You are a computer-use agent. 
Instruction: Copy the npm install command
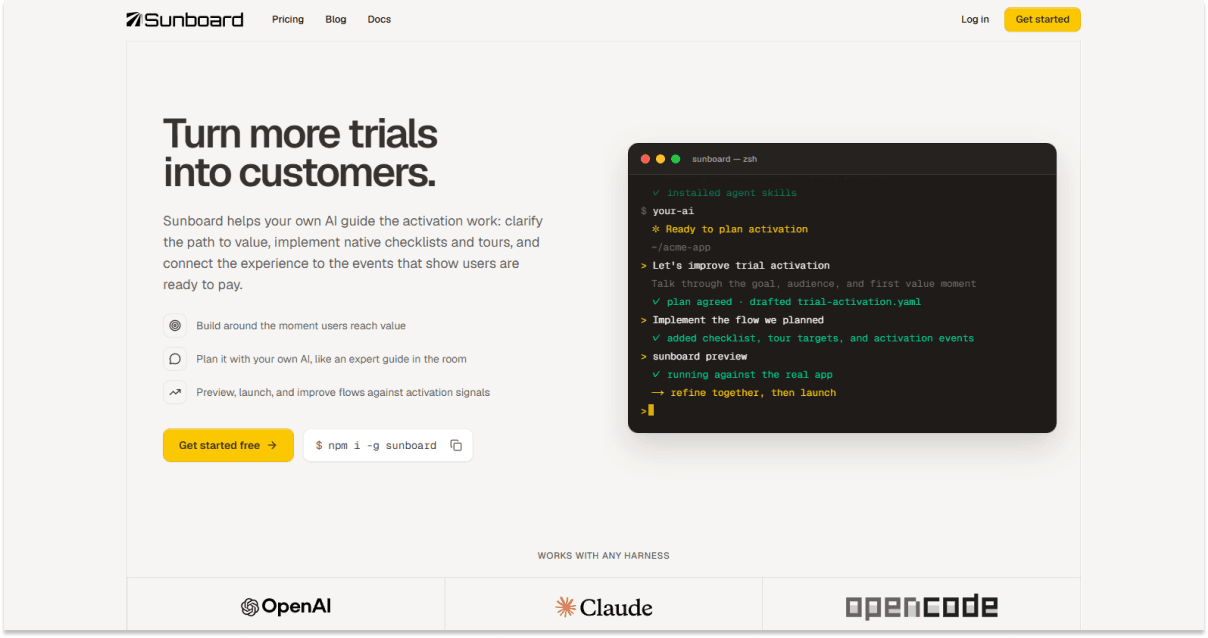[x=456, y=445]
